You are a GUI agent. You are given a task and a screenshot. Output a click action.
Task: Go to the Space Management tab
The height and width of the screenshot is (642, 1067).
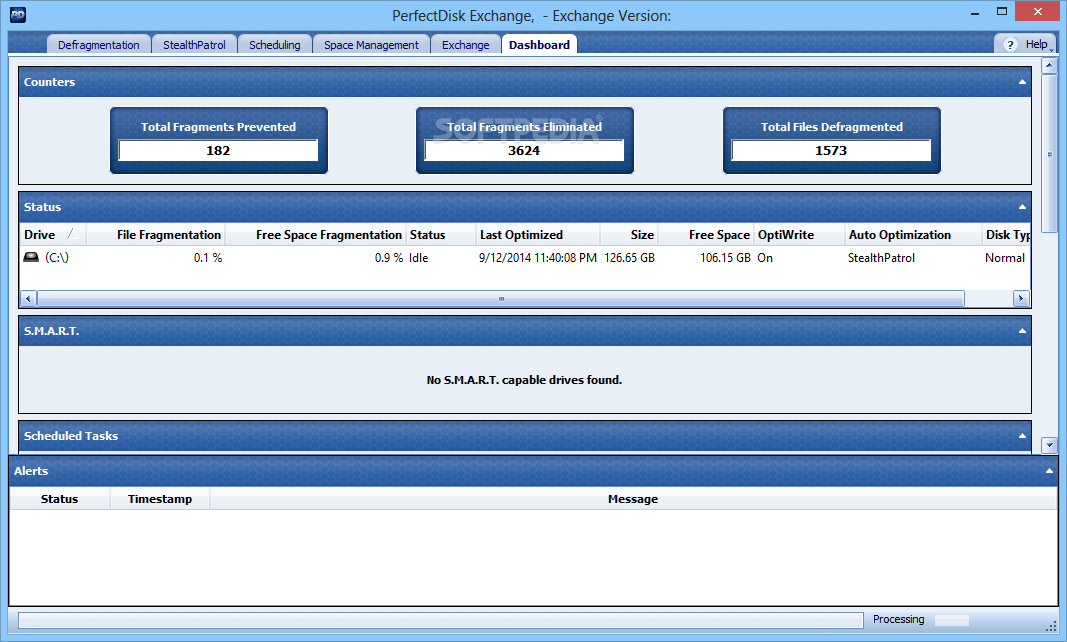tap(371, 45)
